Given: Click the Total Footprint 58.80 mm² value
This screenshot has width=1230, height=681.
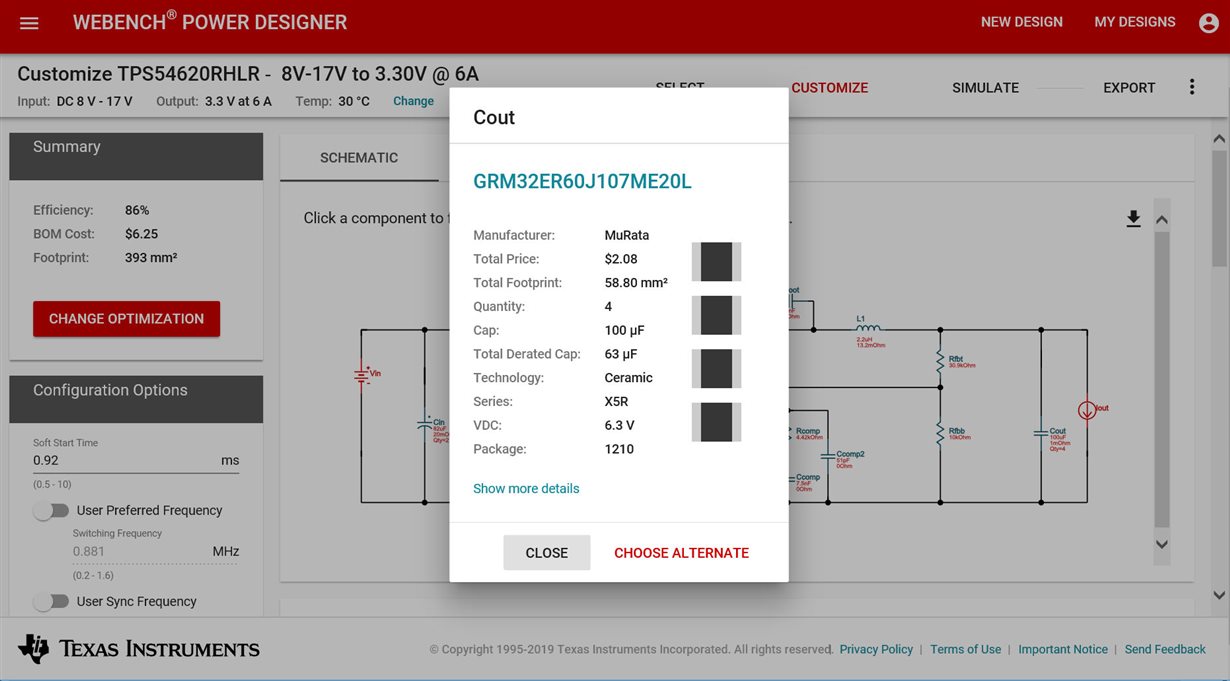Looking at the screenshot, I should point(636,283).
